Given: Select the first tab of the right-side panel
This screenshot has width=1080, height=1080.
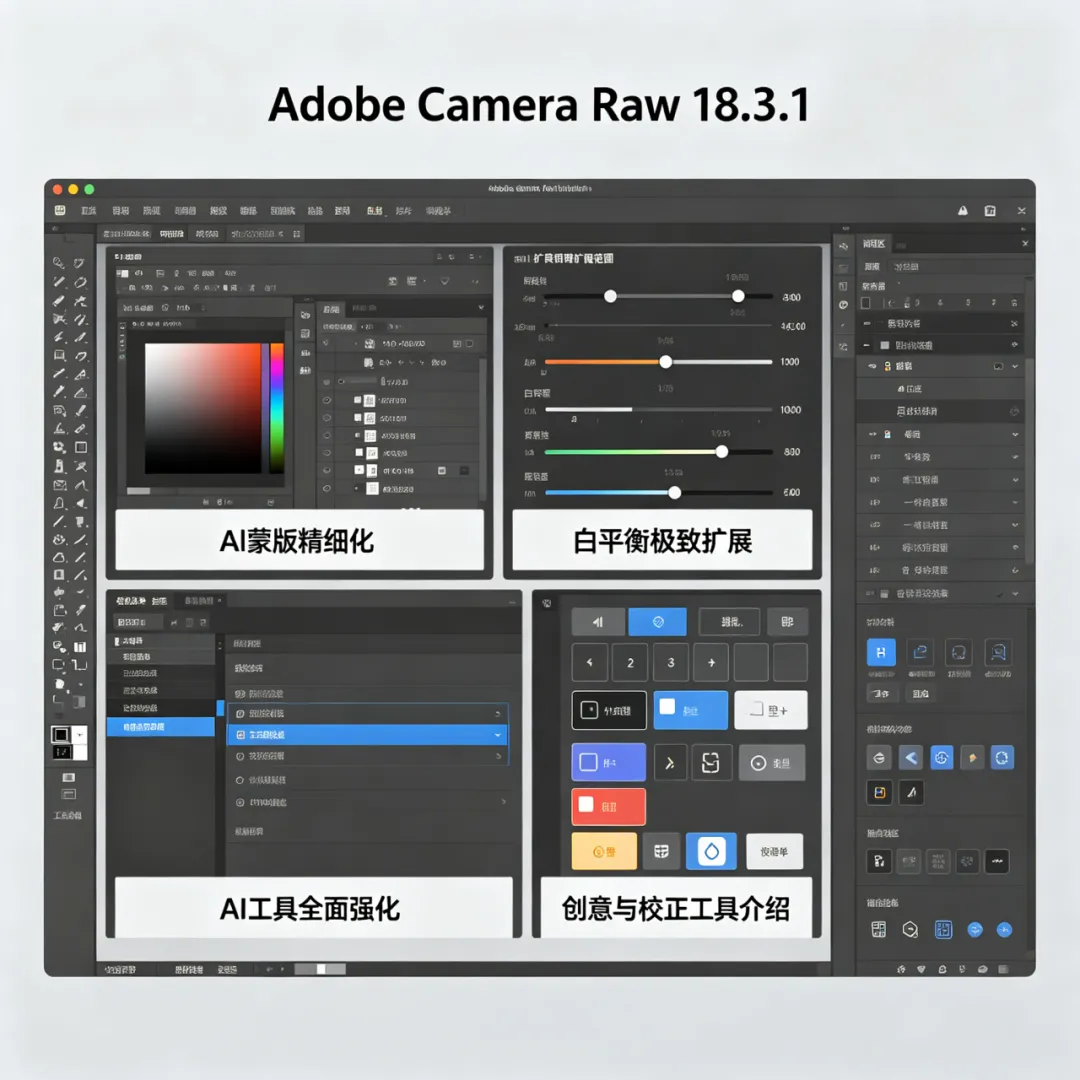Looking at the screenshot, I should tap(873, 244).
